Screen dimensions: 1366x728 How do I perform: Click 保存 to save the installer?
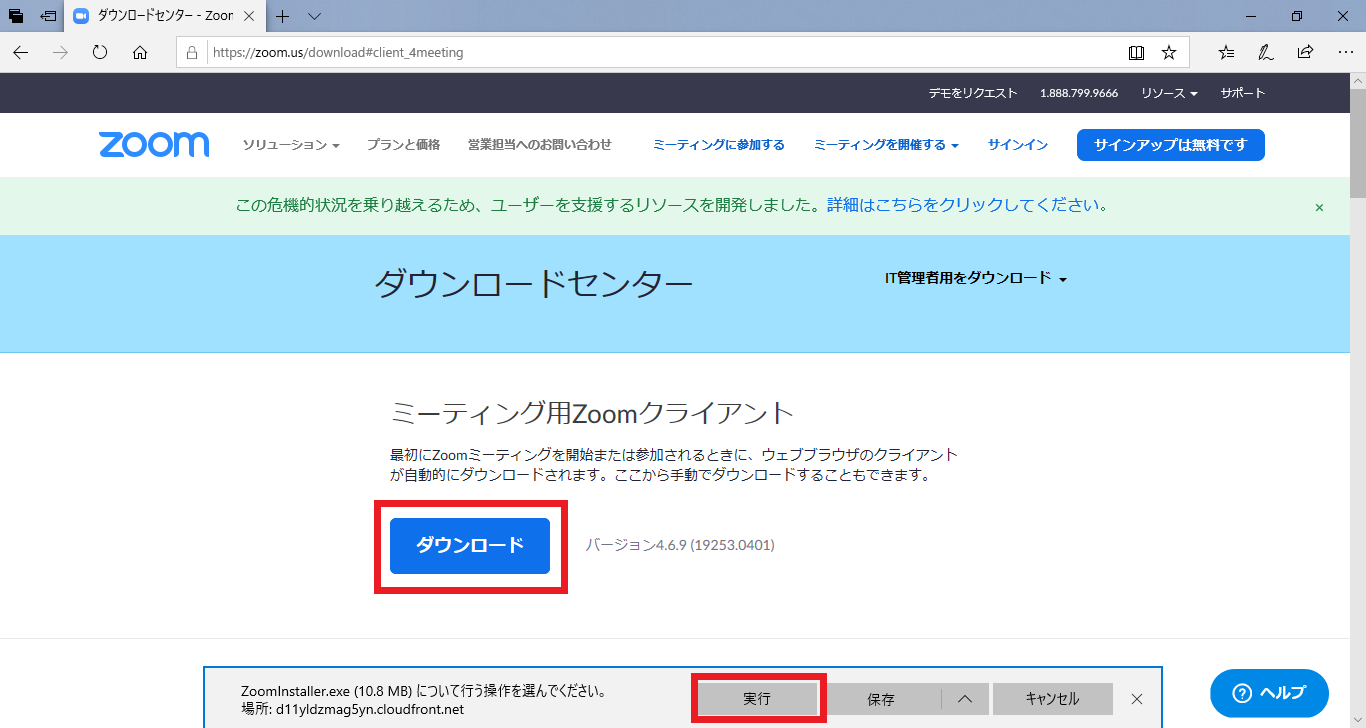[x=882, y=699]
